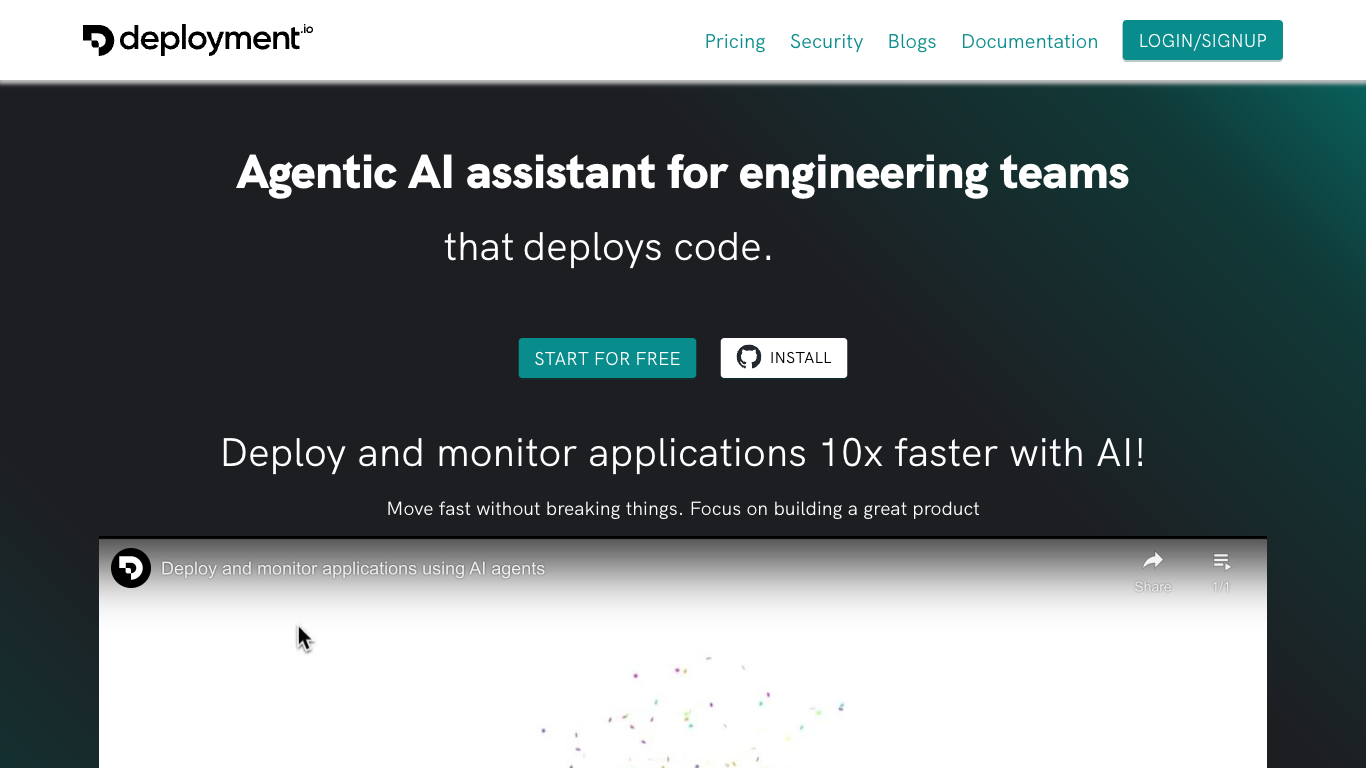Open video title 'Deploy and monitor applications using AI agents'
1366x768 pixels.
353,568
